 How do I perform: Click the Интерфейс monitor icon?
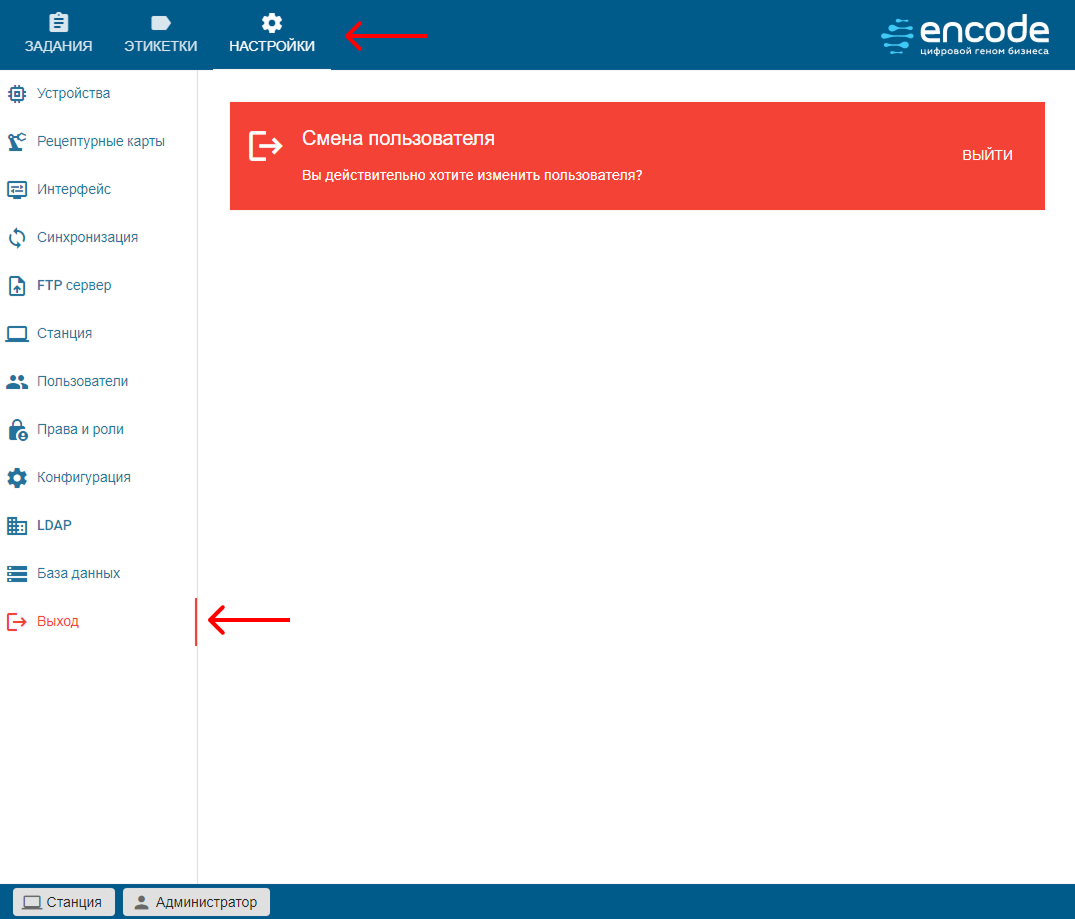point(17,190)
